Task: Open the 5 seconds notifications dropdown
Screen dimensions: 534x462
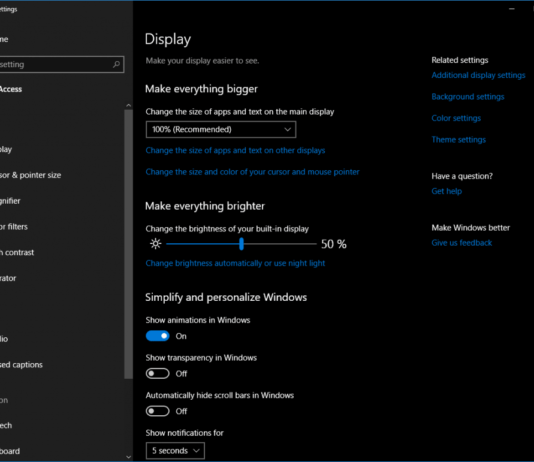Action: click(x=175, y=450)
